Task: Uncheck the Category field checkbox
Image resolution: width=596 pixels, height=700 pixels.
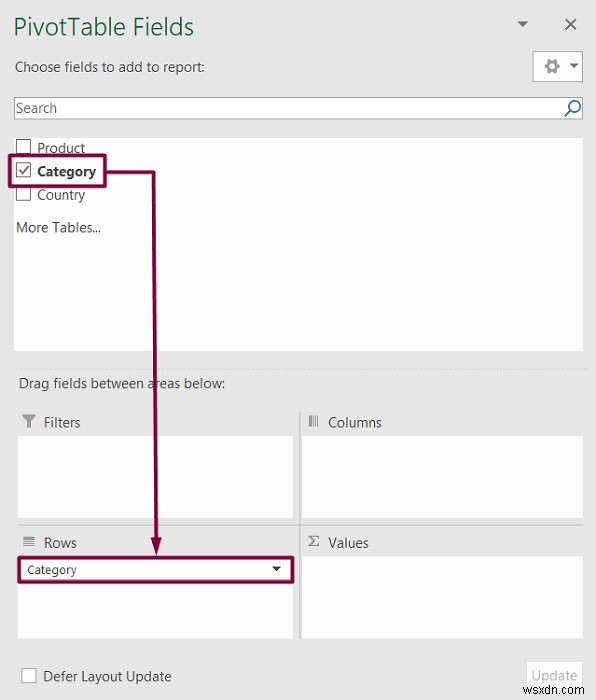Action: [x=23, y=170]
